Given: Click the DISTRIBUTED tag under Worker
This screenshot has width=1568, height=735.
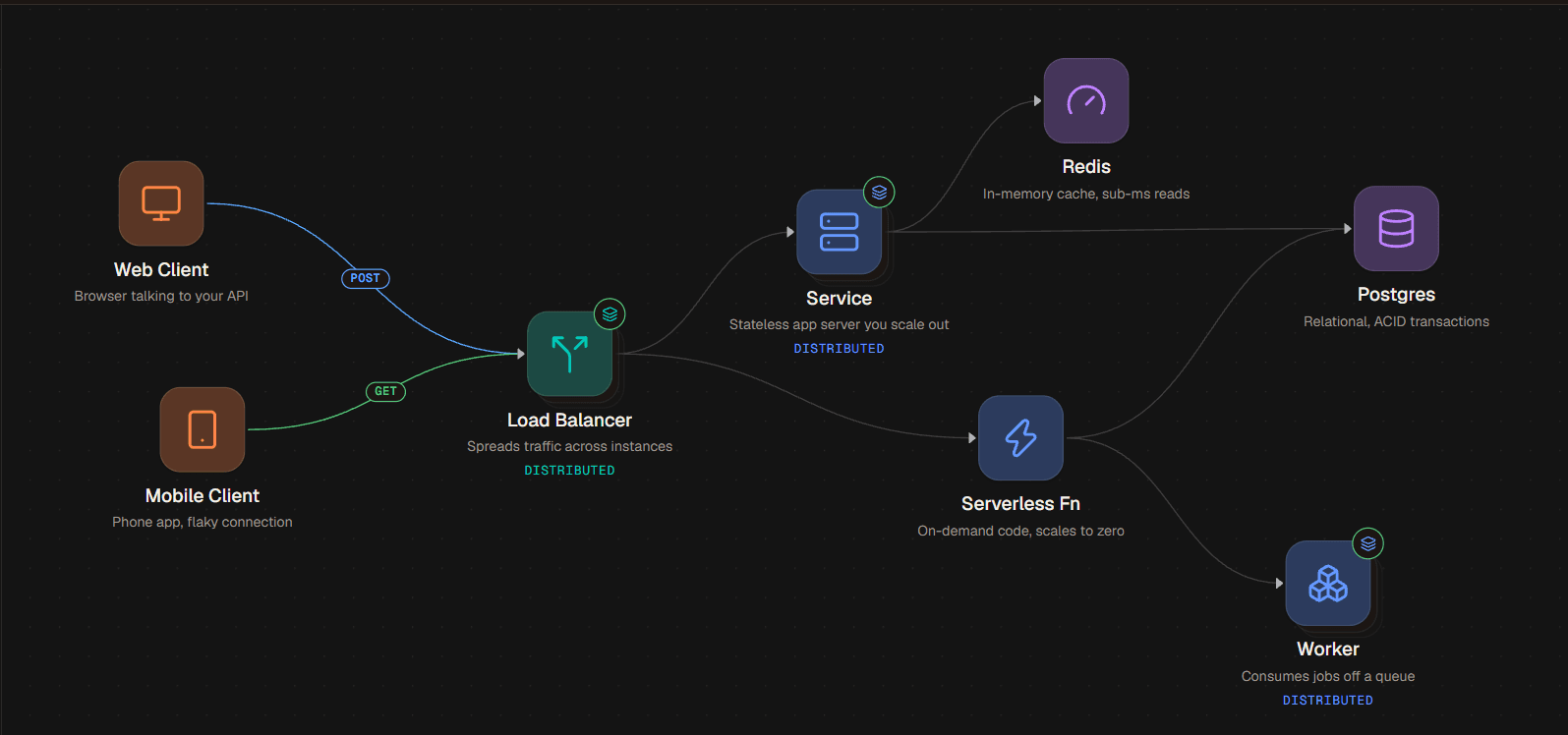Looking at the screenshot, I should tap(1328, 701).
